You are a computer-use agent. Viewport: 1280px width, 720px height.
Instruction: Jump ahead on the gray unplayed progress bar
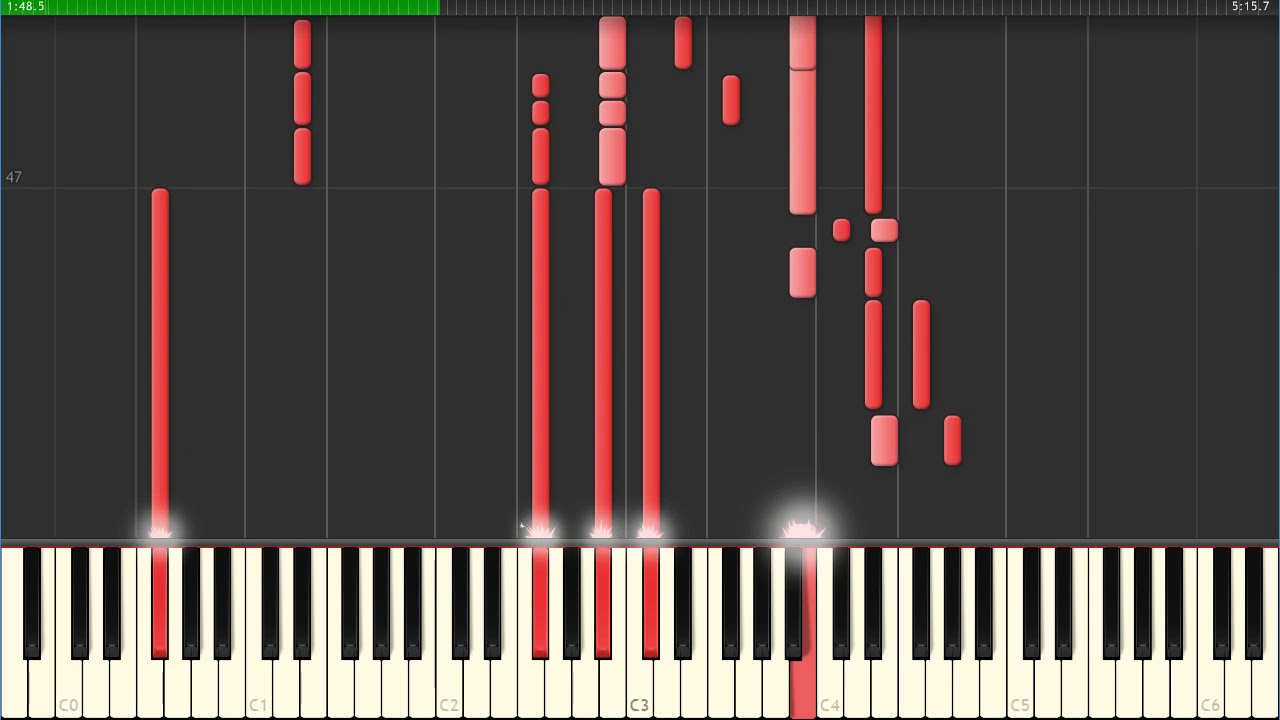(x=860, y=7)
